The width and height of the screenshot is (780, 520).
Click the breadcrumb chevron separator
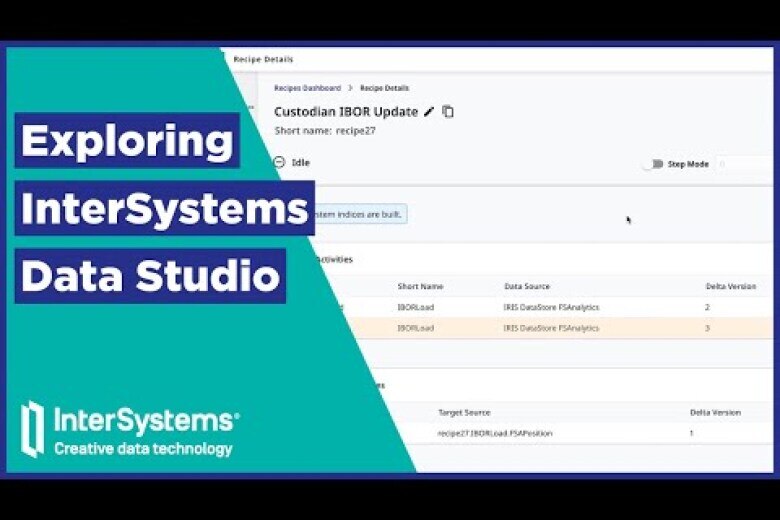tap(350, 88)
